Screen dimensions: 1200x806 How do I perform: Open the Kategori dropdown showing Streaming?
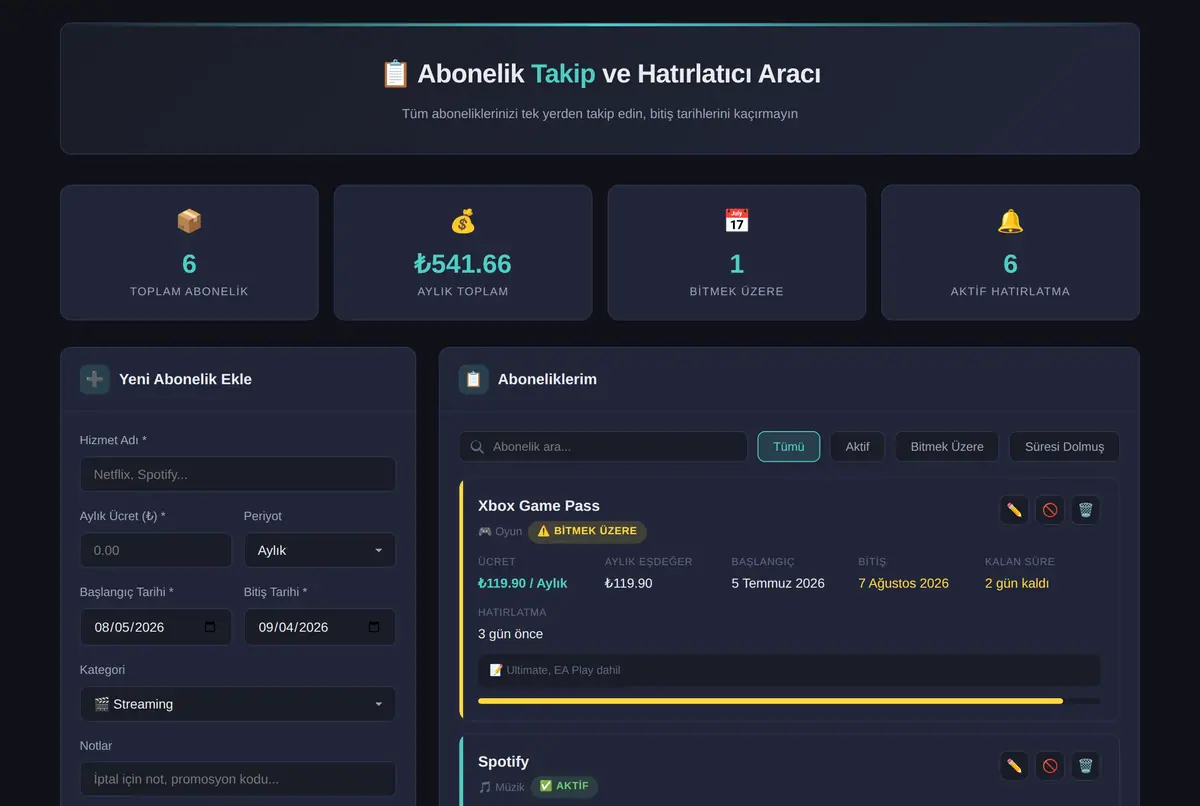tap(238, 704)
